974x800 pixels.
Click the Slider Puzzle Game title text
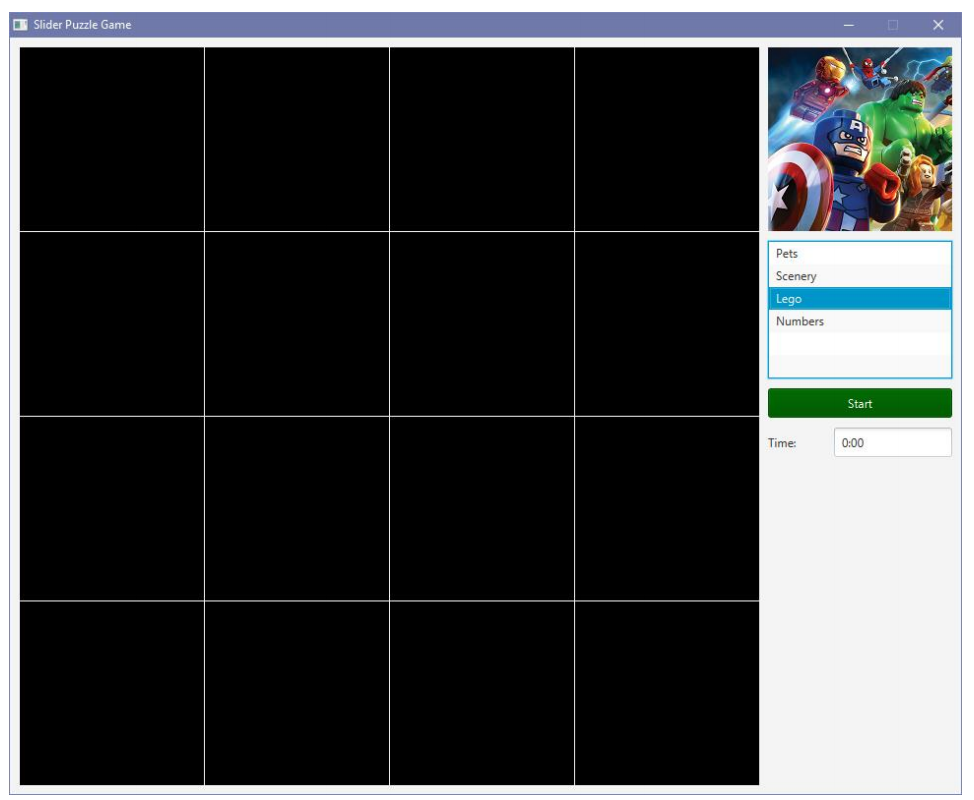coord(85,22)
